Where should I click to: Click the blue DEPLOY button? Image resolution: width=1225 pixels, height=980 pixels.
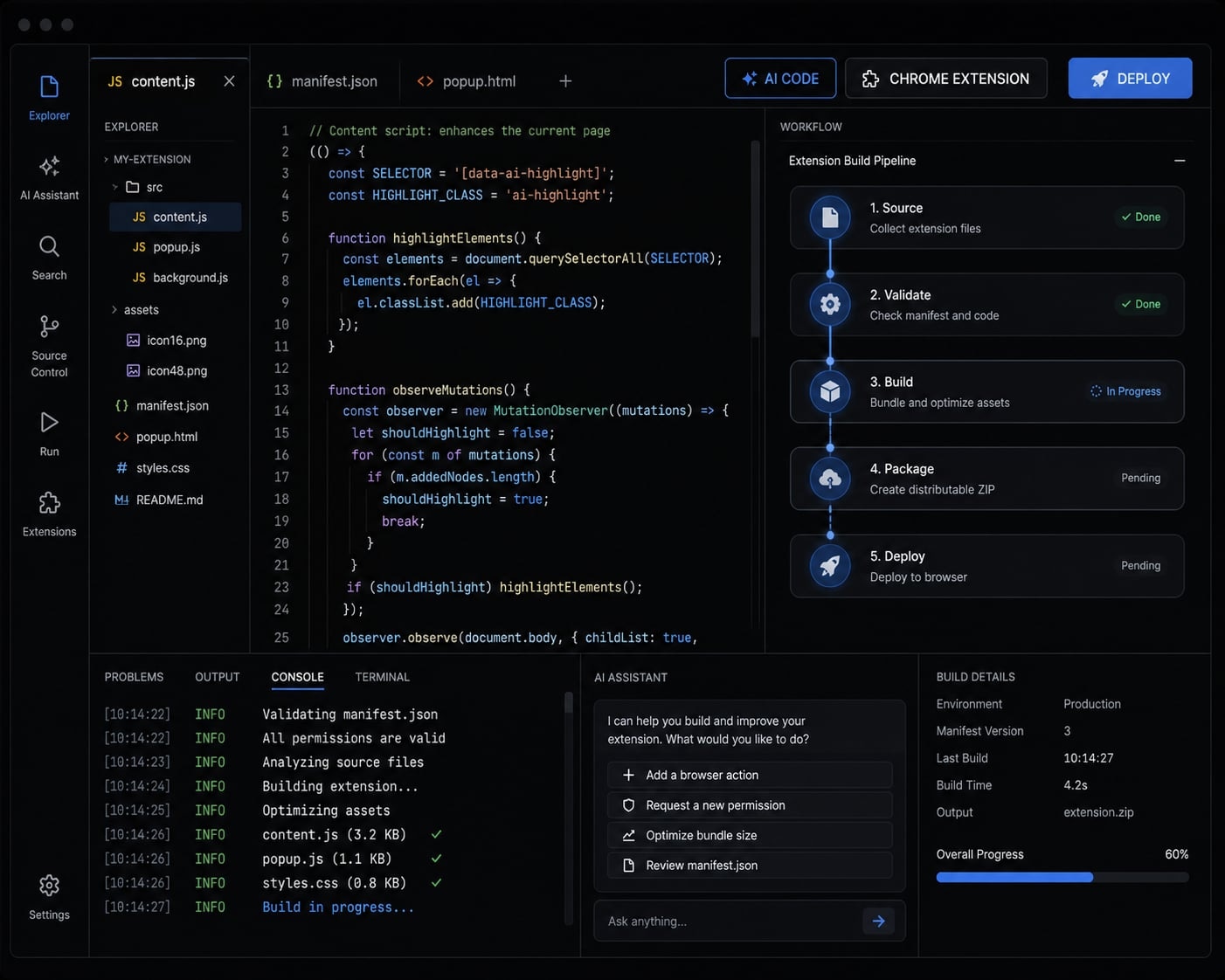pos(1130,79)
